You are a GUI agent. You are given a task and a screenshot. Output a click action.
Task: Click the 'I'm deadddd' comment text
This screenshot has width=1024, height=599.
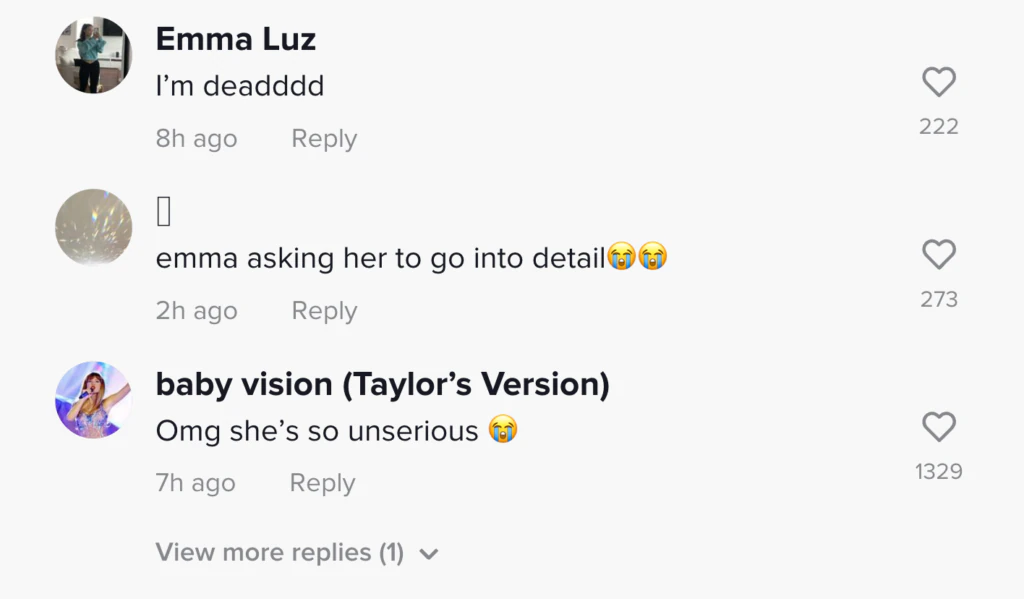point(240,86)
